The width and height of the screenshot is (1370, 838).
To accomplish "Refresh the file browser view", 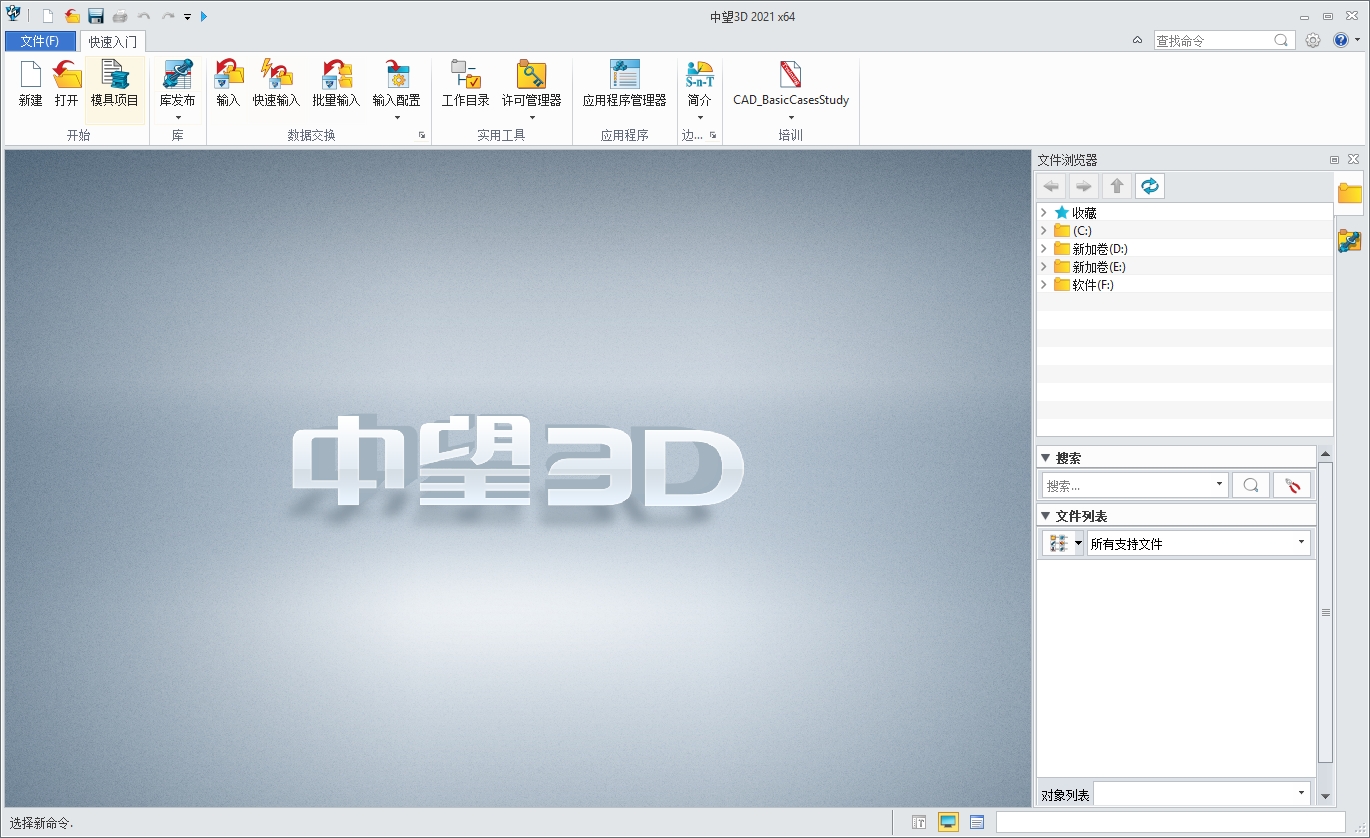I will 1149,185.
